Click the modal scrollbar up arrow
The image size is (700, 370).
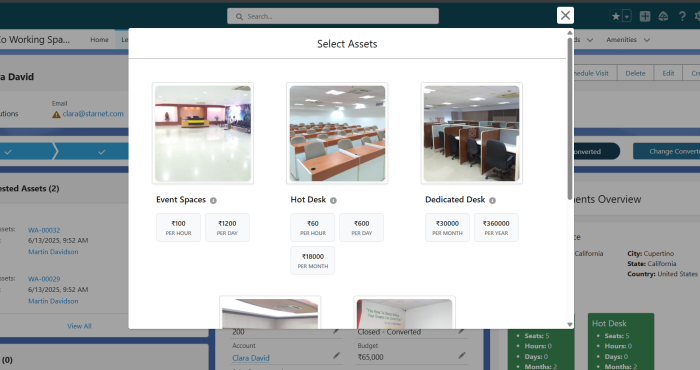coord(570,33)
